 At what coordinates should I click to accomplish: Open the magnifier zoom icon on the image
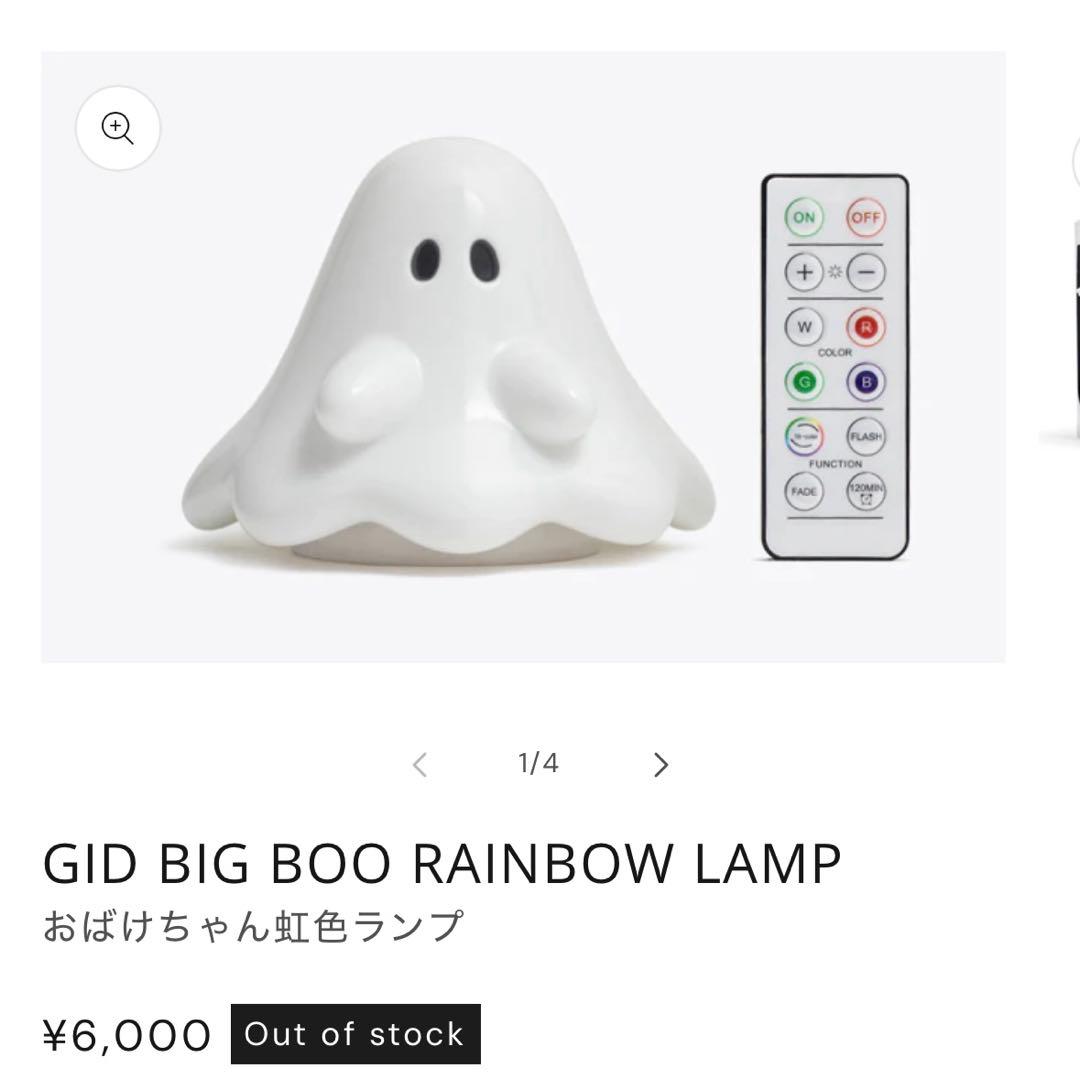pyautogui.click(x=118, y=128)
